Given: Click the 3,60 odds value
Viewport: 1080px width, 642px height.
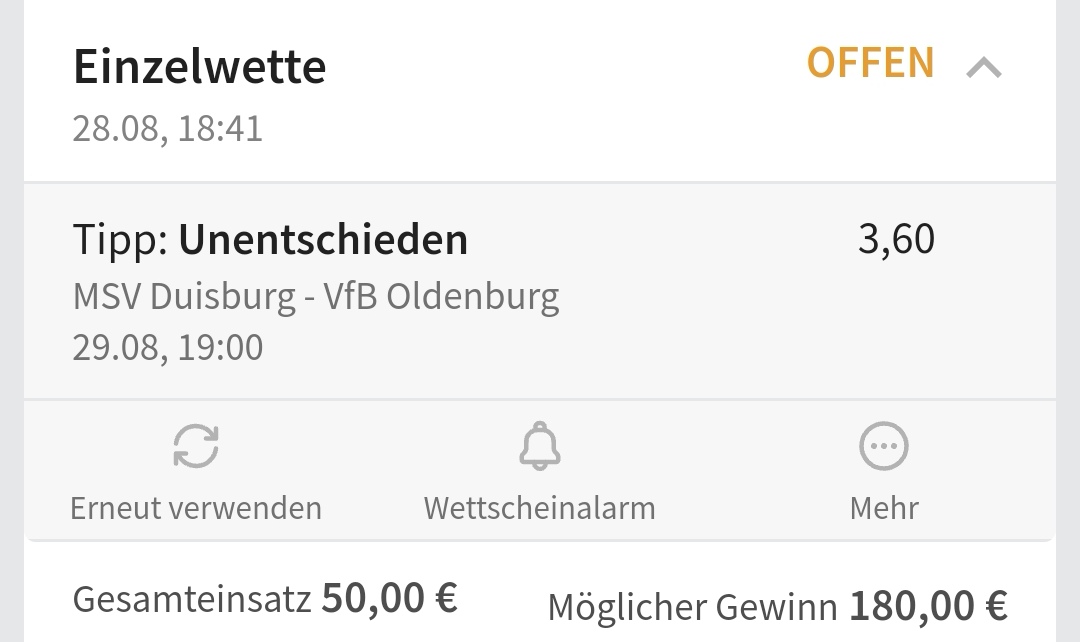Looking at the screenshot, I should pos(896,240).
